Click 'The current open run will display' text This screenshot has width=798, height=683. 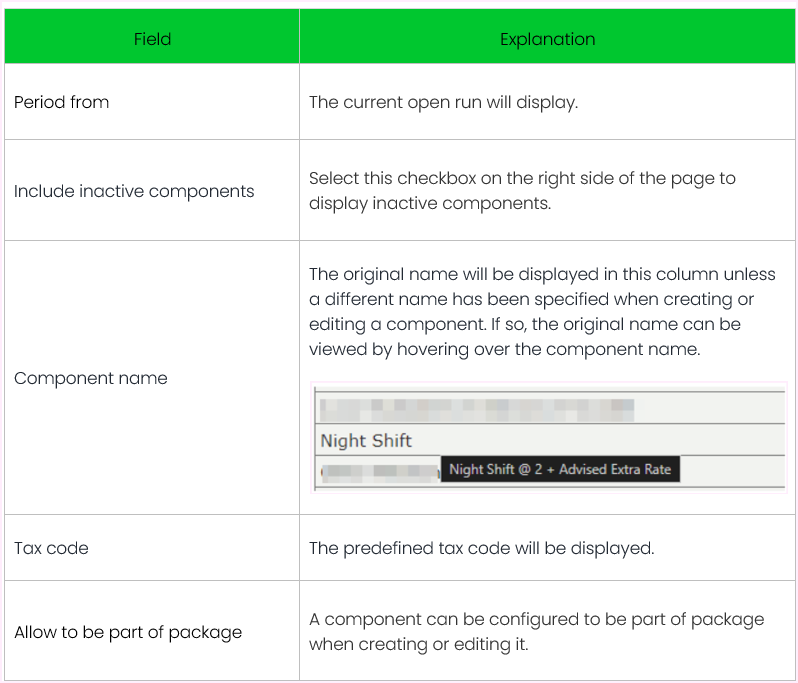[x=443, y=102]
